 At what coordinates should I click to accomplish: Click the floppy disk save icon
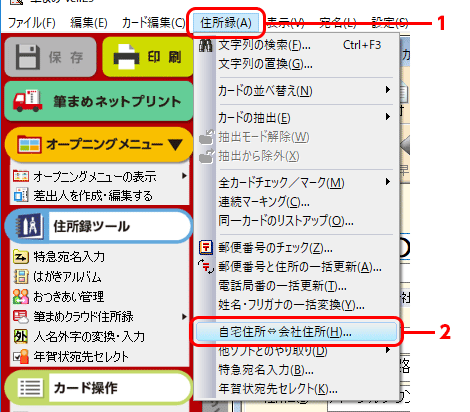tap(28, 57)
